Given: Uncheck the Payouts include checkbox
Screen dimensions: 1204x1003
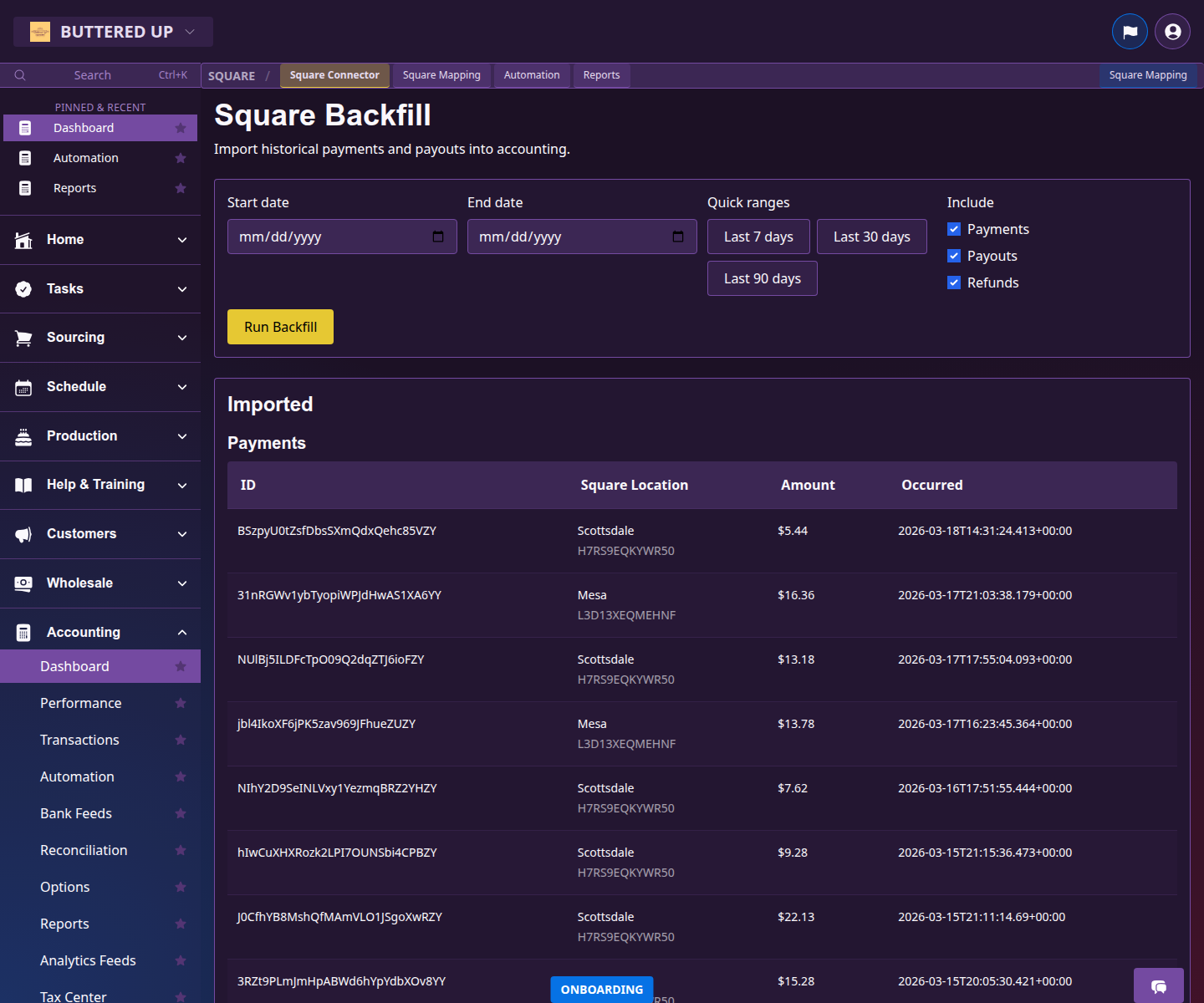Looking at the screenshot, I should click(954, 256).
